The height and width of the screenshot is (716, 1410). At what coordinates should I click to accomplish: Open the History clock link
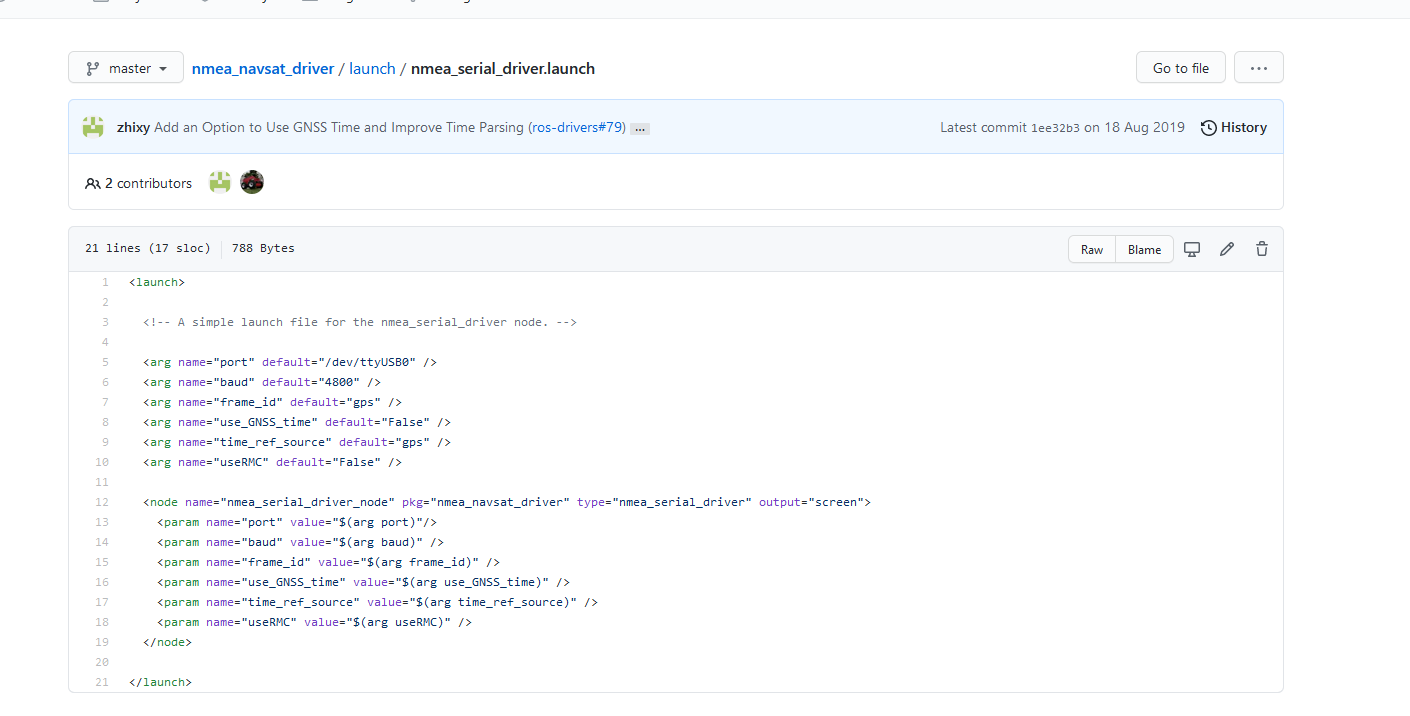[x=1234, y=127]
